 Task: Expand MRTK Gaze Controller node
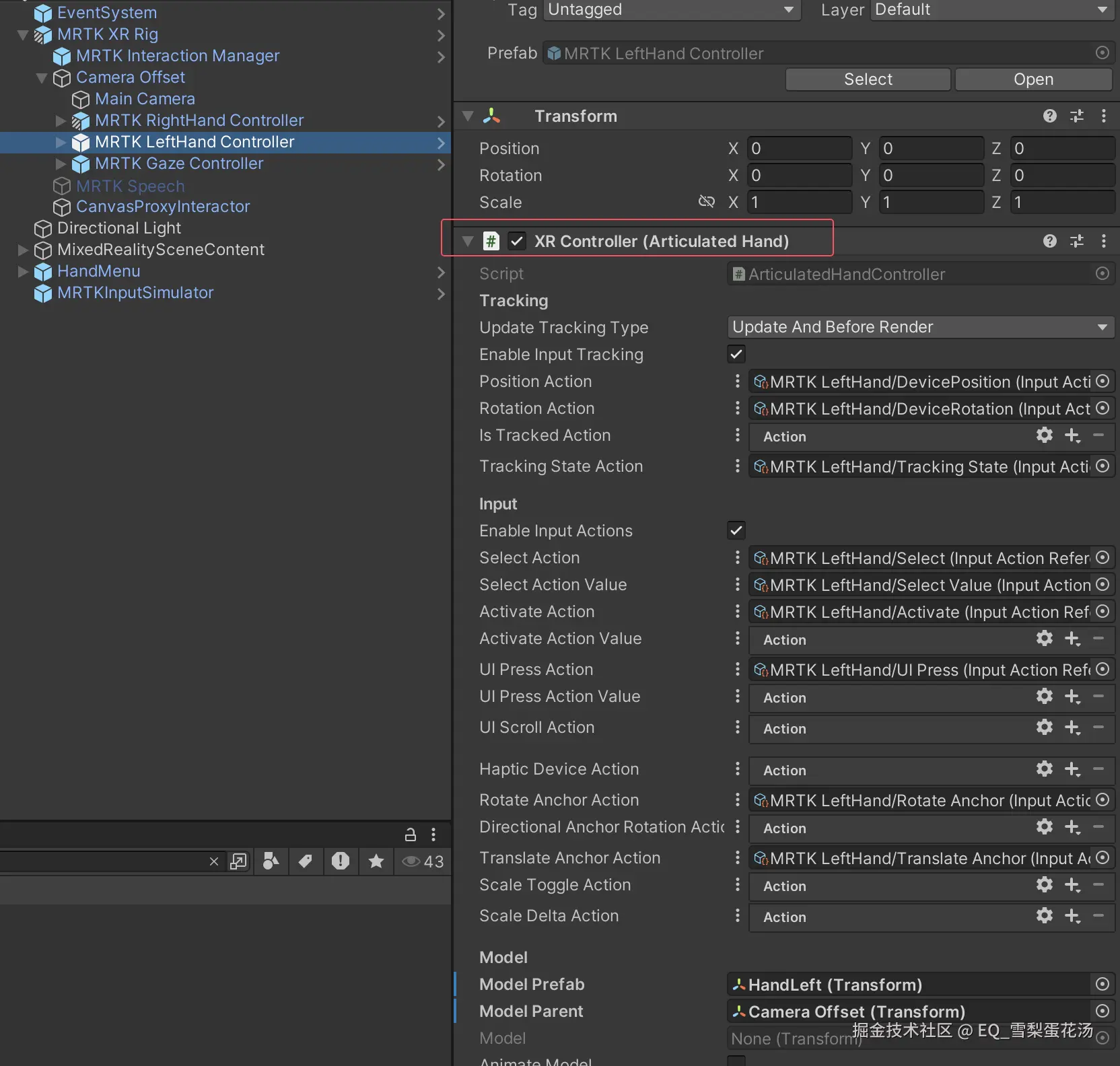61,164
